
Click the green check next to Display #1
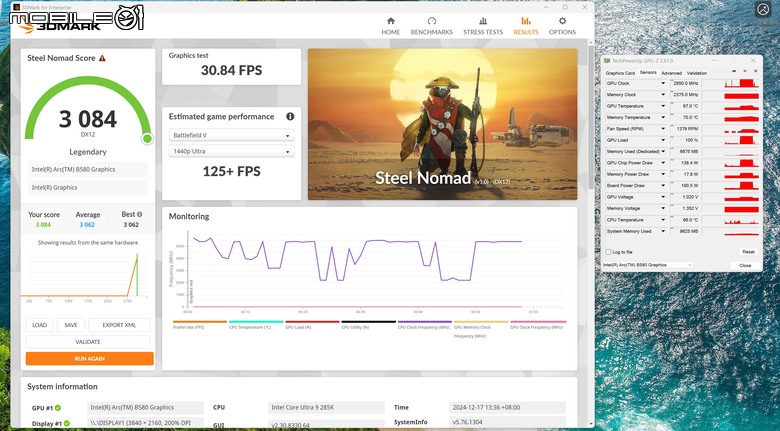(67, 424)
